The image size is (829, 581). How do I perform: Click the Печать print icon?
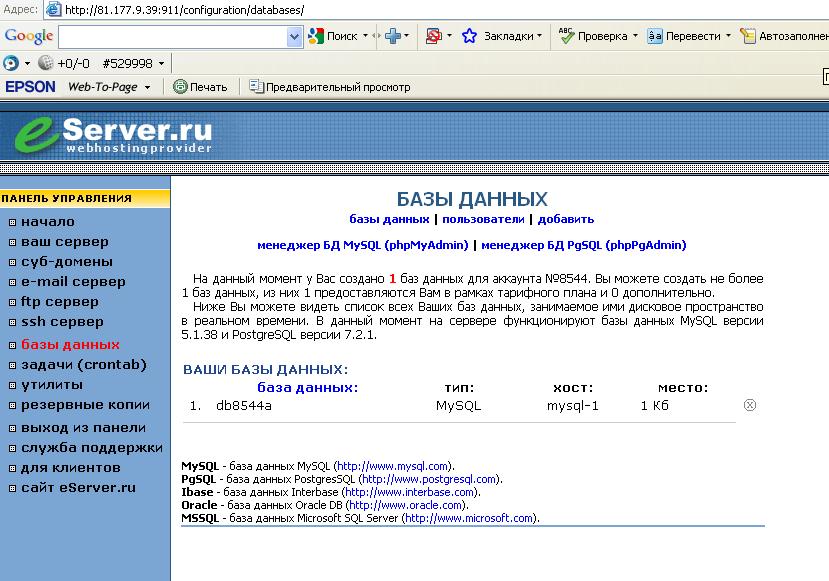pyautogui.click(x=180, y=86)
